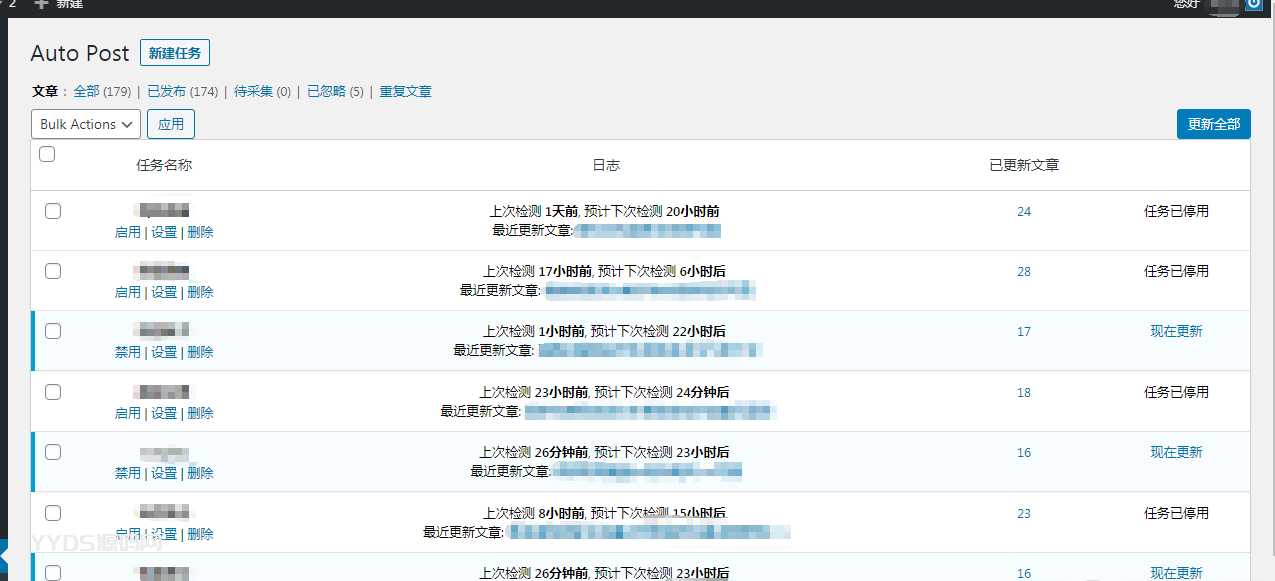Filter articles by 已发布 (174)

pyautogui.click(x=182, y=91)
